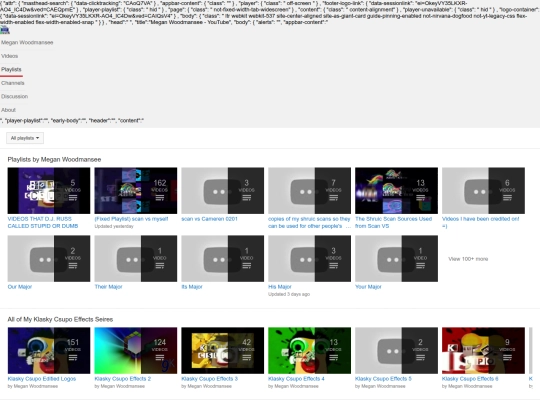This screenshot has width=540, height=405.
Task: Click Megan Woodmansee byline under Effects 5
Action: click(383, 386)
